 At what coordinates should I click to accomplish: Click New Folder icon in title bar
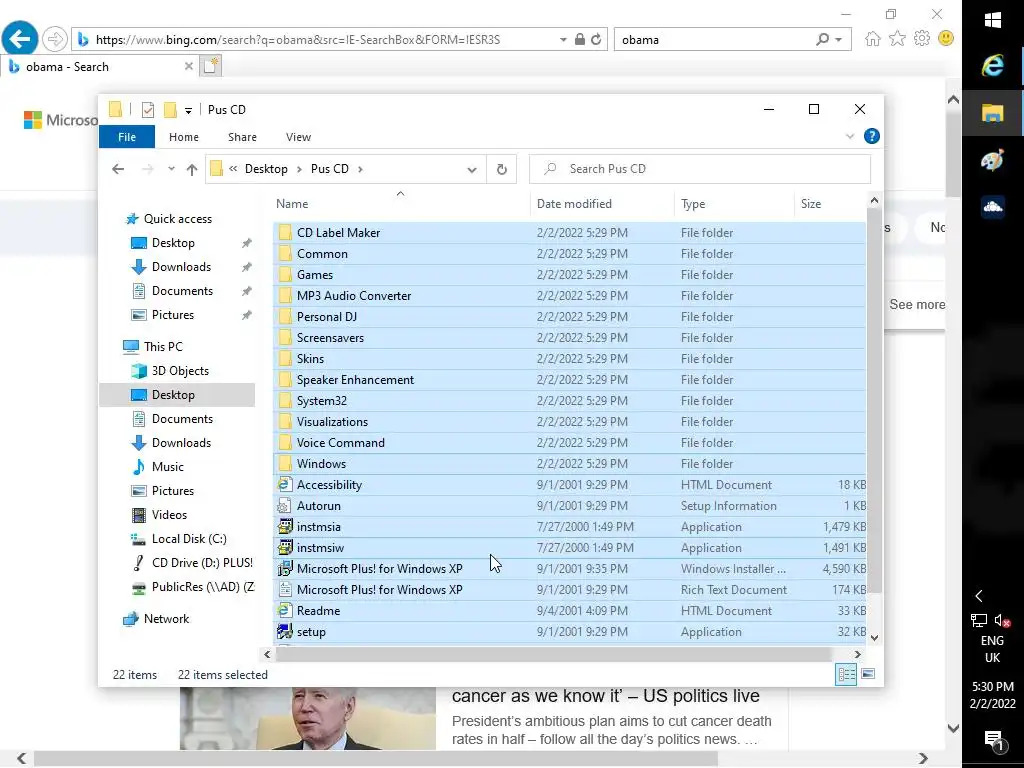coord(170,110)
